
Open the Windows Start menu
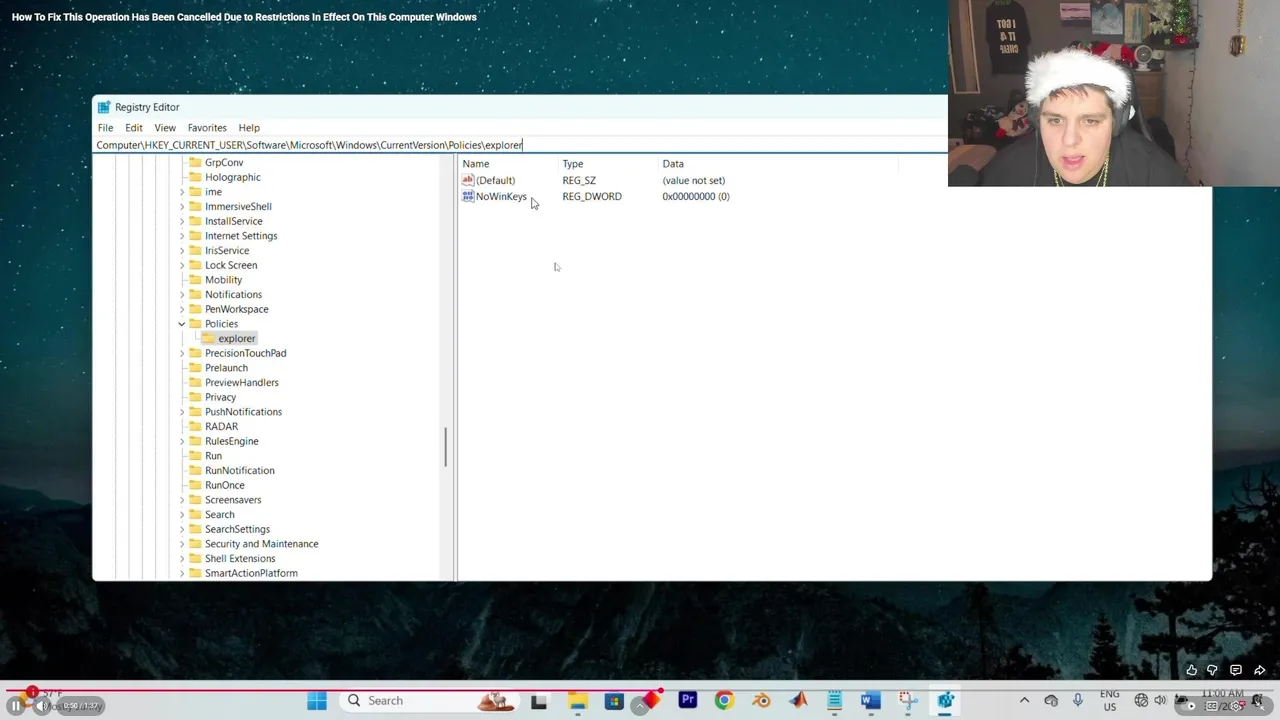[316, 701]
